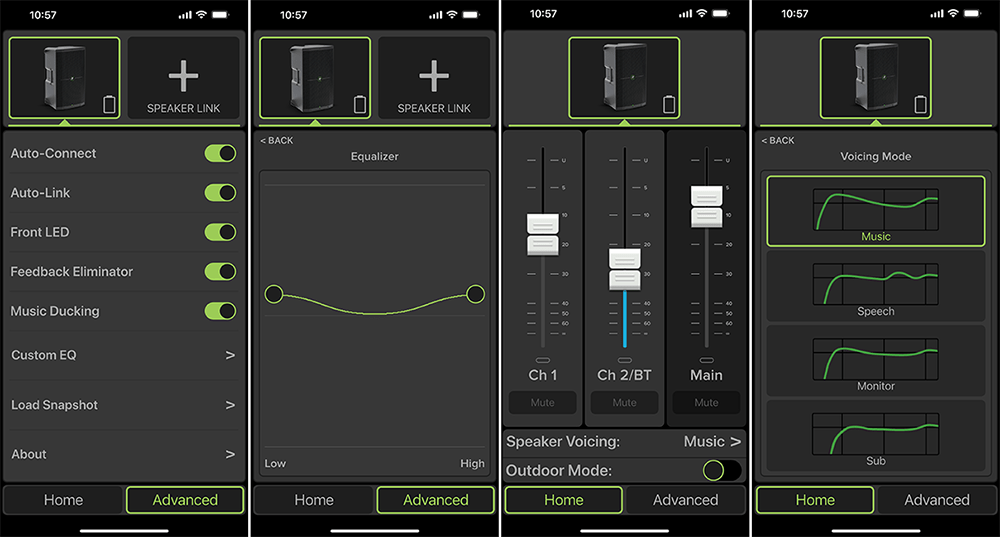
Task: Choose the Sub voicing curve
Action: (875, 436)
